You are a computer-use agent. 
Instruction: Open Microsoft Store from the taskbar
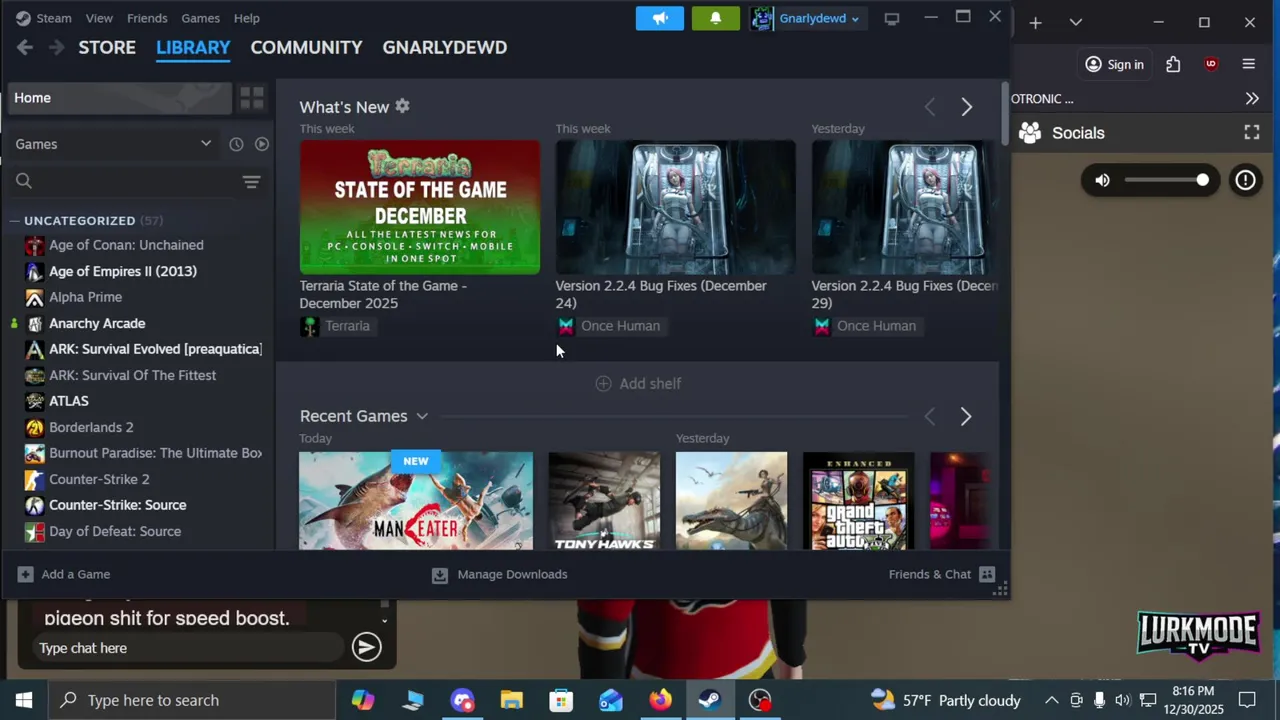pyautogui.click(x=561, y=700)
